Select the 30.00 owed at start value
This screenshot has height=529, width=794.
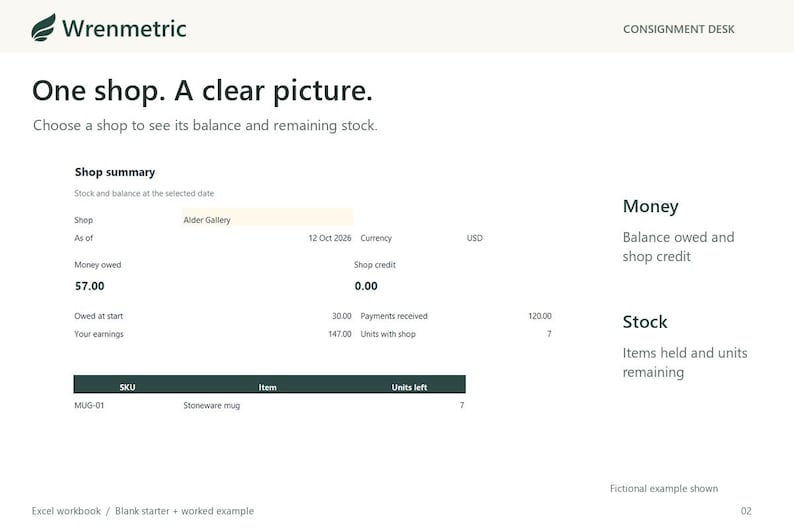click(x=342, y=316)
